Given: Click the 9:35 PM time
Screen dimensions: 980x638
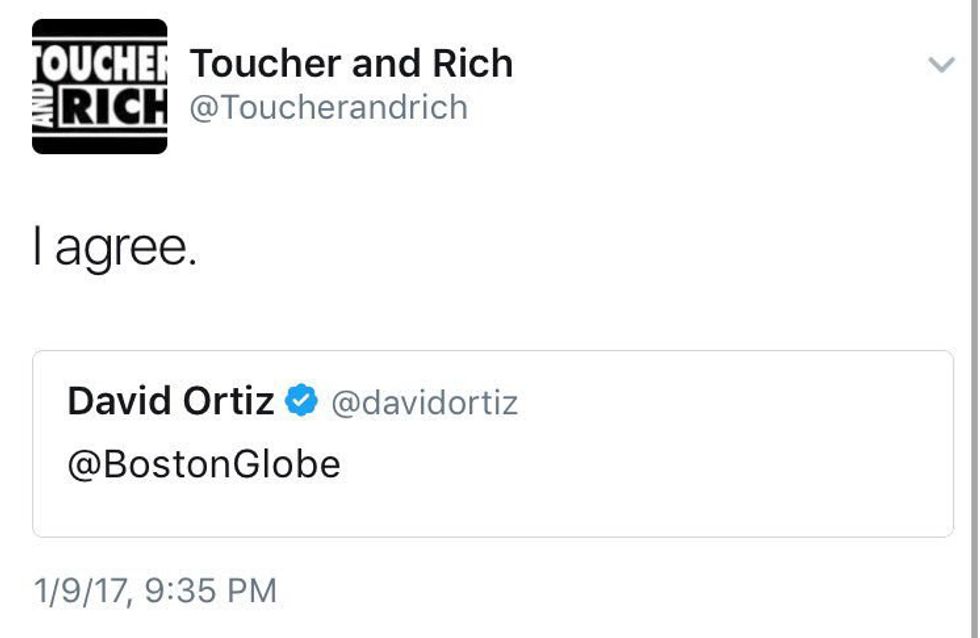Looking at the screenshot, I should (210, 591).
